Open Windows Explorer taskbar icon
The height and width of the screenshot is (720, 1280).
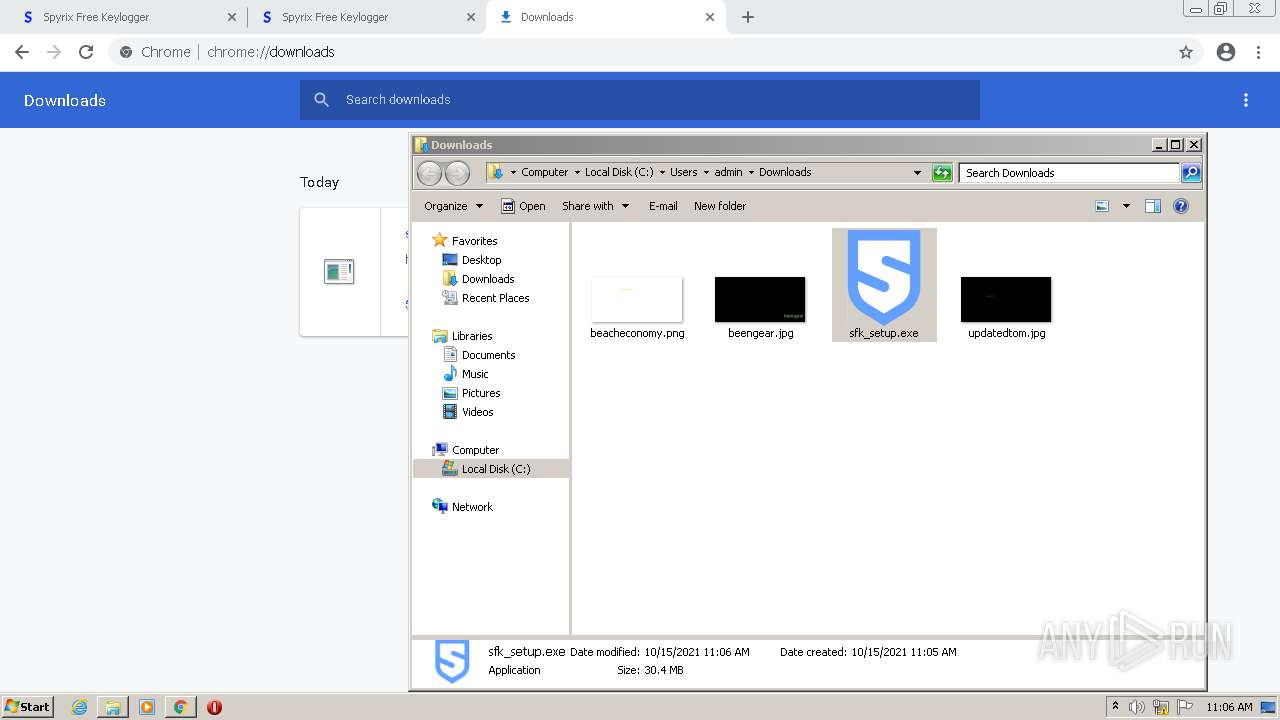pos(113,707)
